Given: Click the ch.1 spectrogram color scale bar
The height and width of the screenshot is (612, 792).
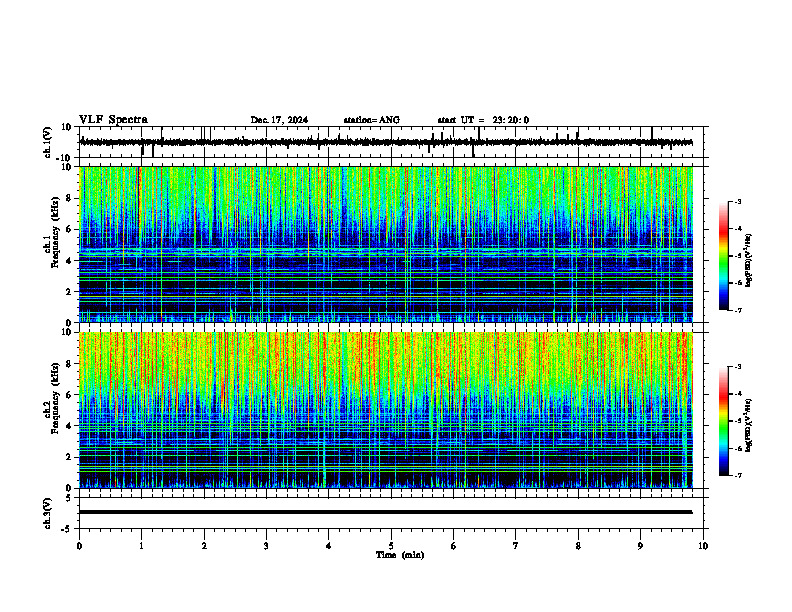Looking at the screenshot, I should point(723,256).
